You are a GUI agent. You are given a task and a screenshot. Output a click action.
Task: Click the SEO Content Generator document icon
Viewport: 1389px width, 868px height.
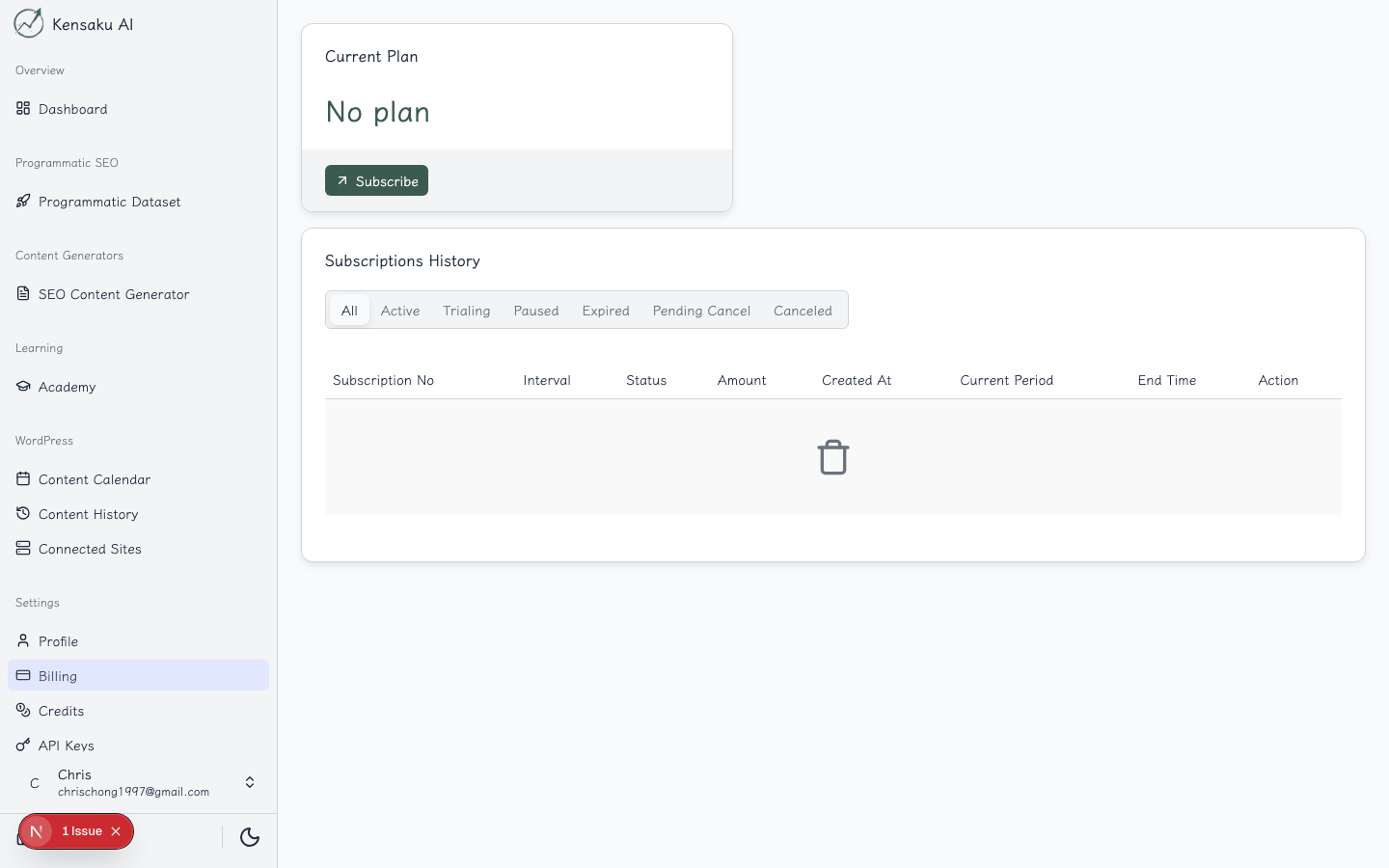(23, 293)
